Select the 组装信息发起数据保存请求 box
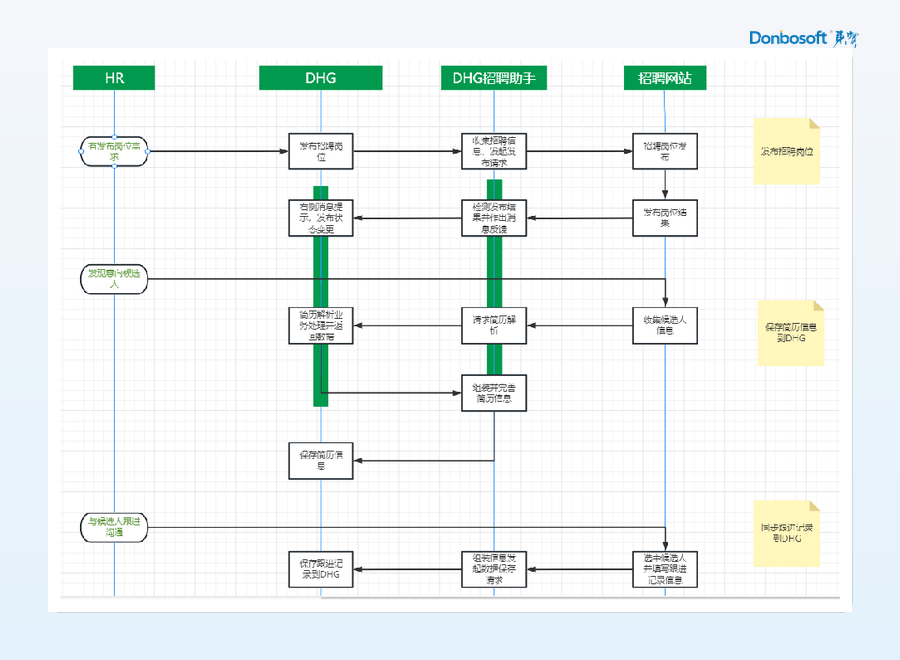900x660 pixels. (494, 569)
